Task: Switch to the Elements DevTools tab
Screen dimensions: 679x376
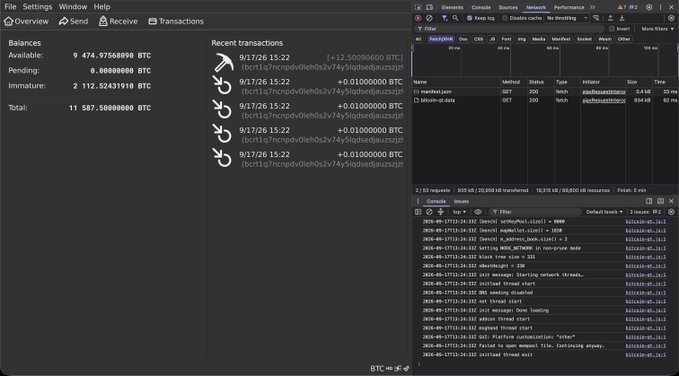Action: pos(452,7)
